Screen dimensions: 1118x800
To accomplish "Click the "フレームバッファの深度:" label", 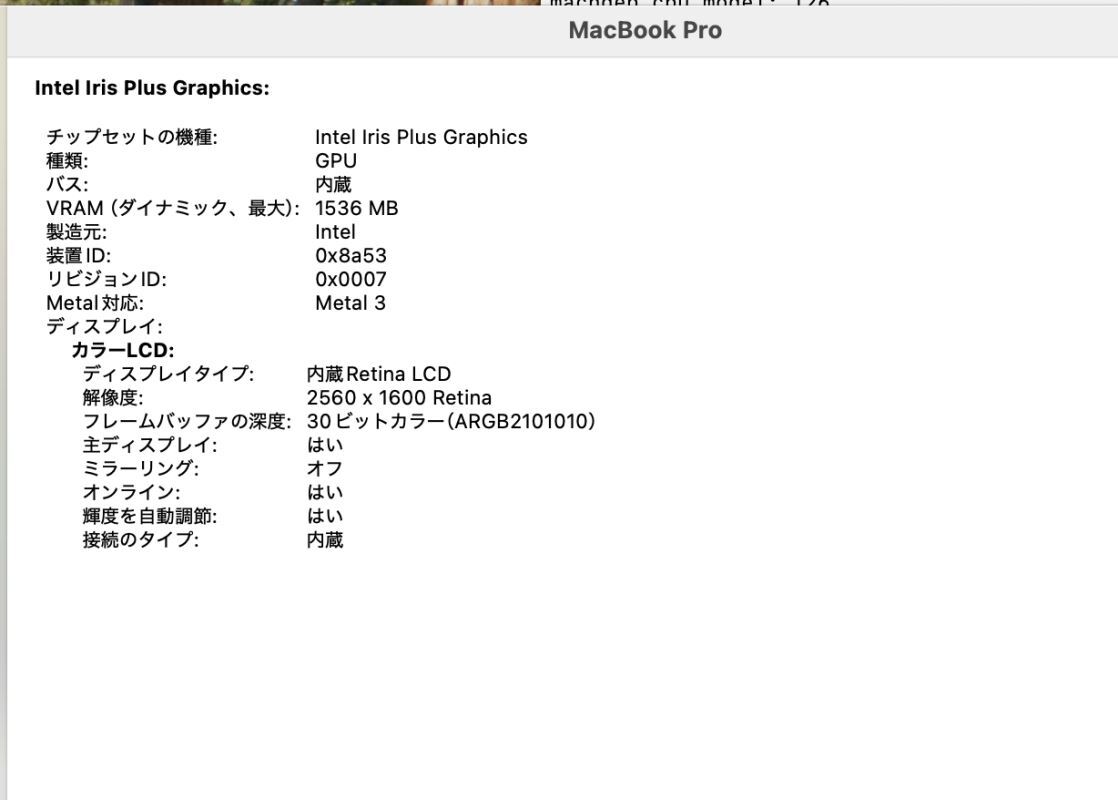I will click(x=187, y=421).
